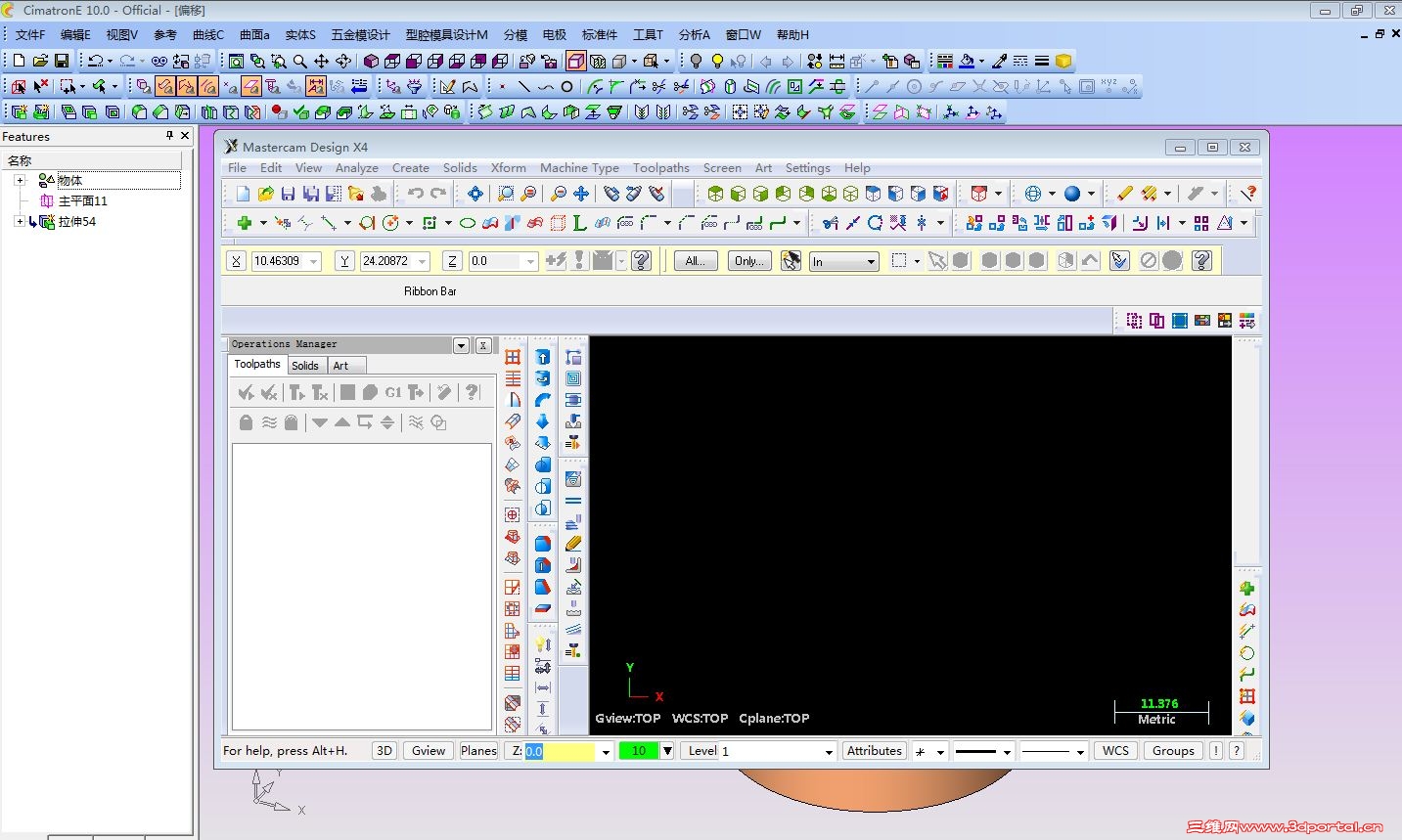This screenshot has width=1402, height=840.
Task: Click the blue shaded sphere render icon
Action: point(1072,194)
